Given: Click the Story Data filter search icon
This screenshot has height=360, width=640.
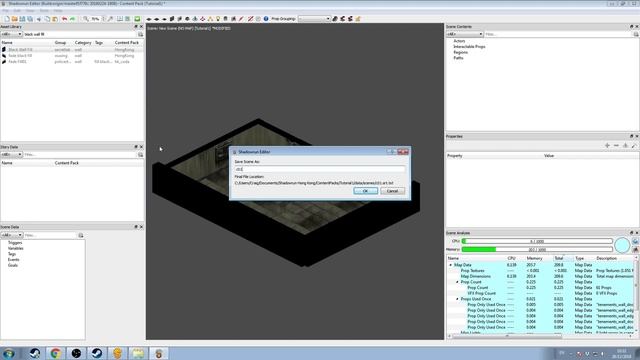Looking at the screenshot, I should pyautogui.click(x=140, y=155).
